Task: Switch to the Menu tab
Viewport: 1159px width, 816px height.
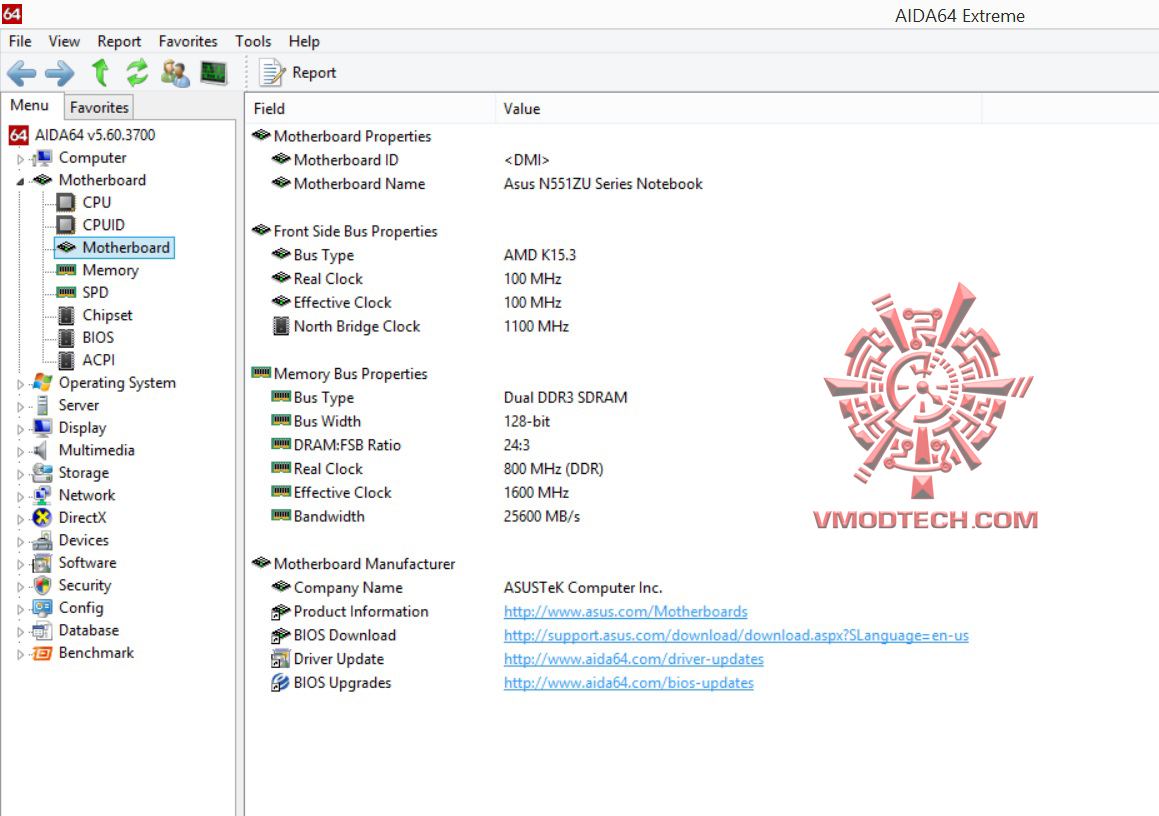Action: [x=30, y=106]
